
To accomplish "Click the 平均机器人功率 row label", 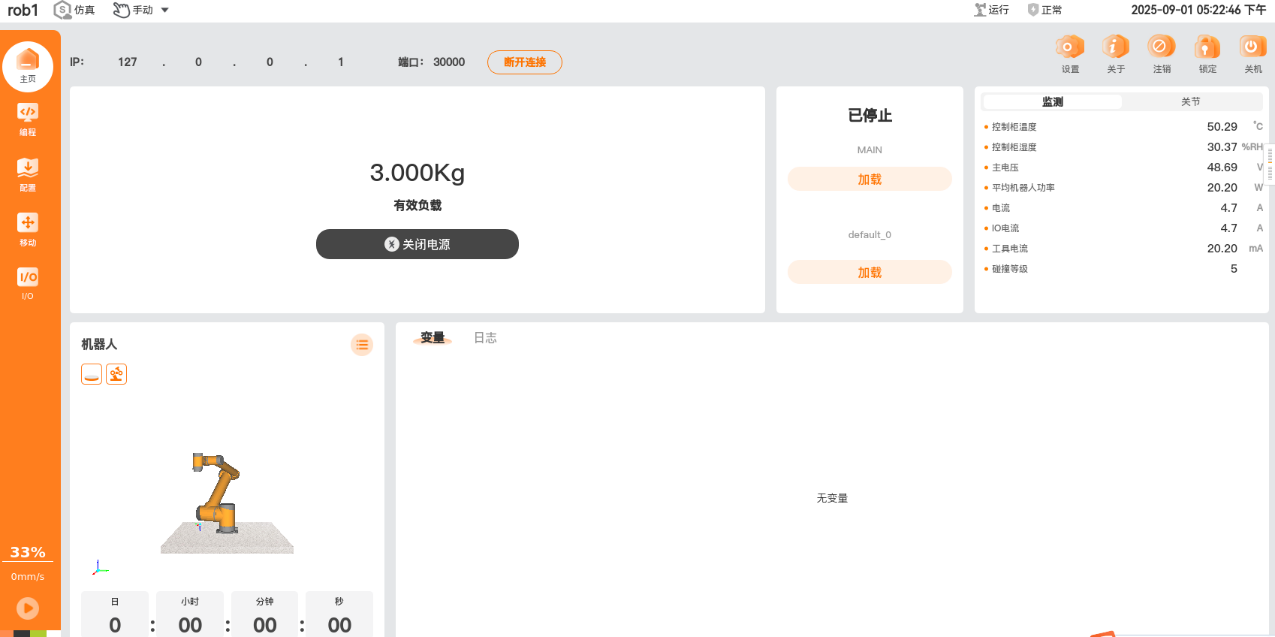I will click(1023, 188).
